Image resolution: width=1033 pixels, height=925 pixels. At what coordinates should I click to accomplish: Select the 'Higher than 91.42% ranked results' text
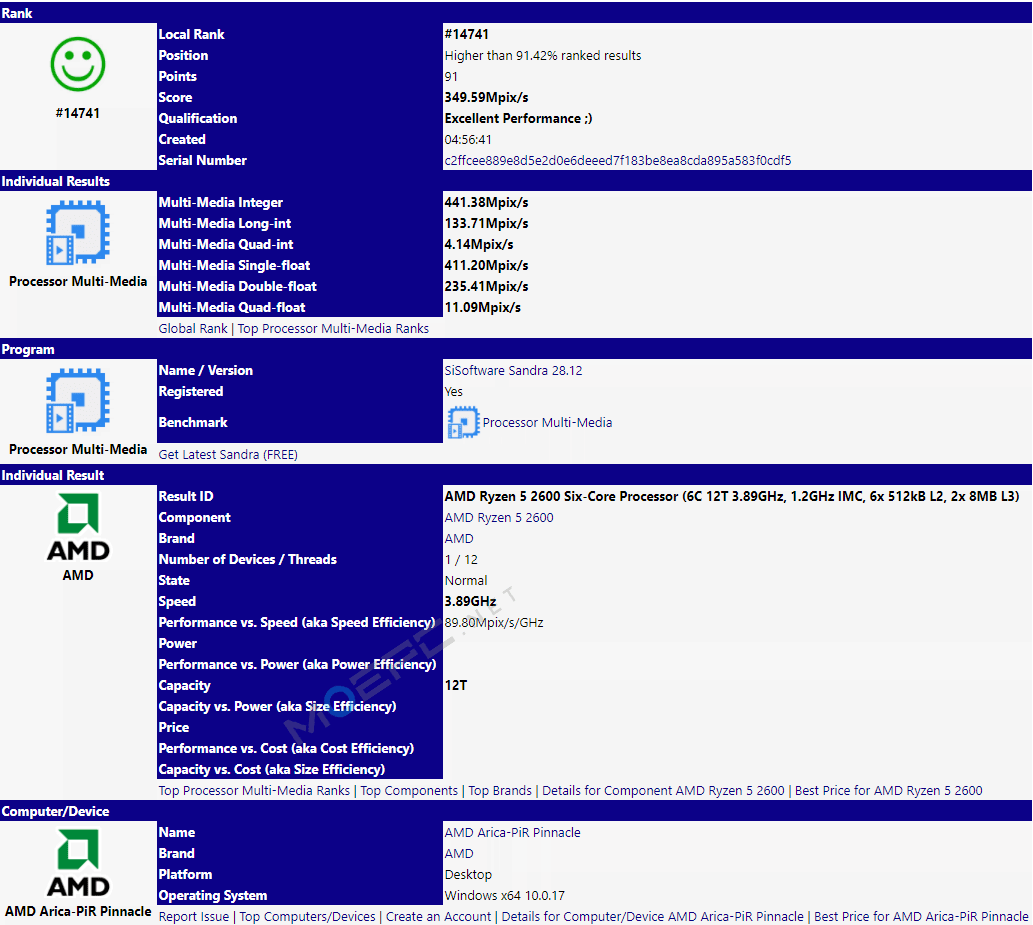[x=542, y=55]
